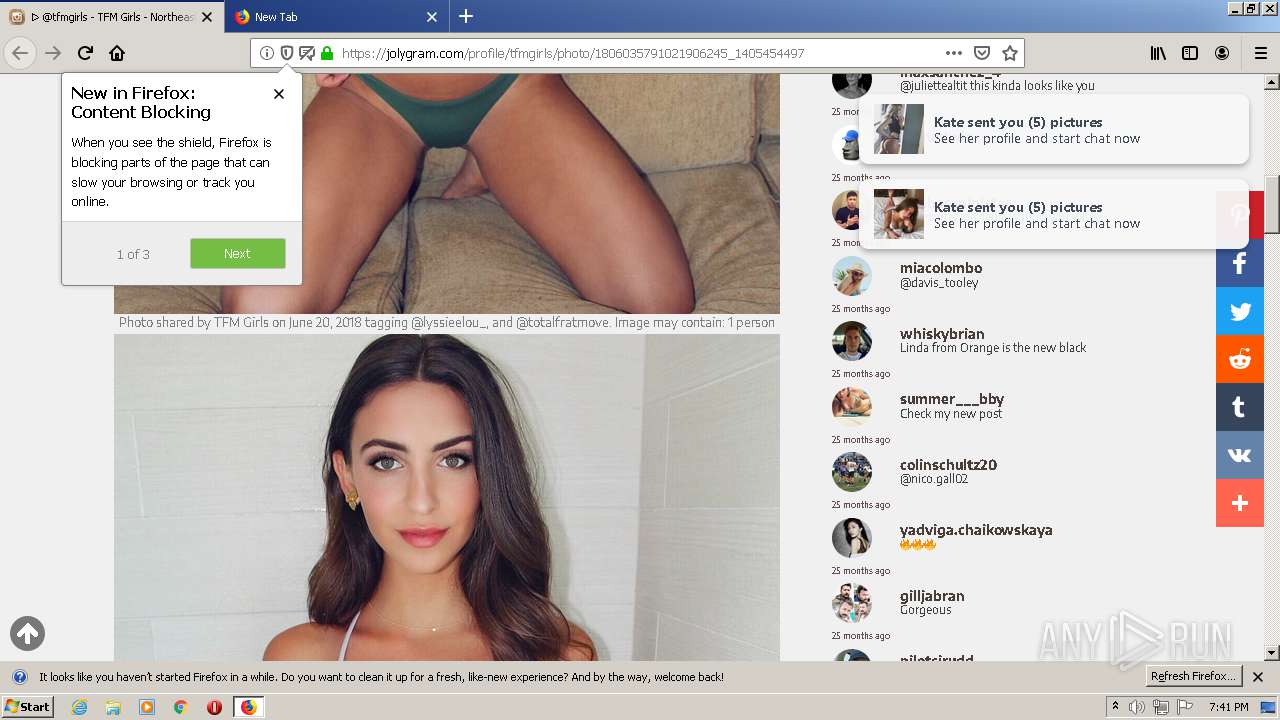Close the @tfmgirls tab
The image size is (1280, 720).
(207, 17)
